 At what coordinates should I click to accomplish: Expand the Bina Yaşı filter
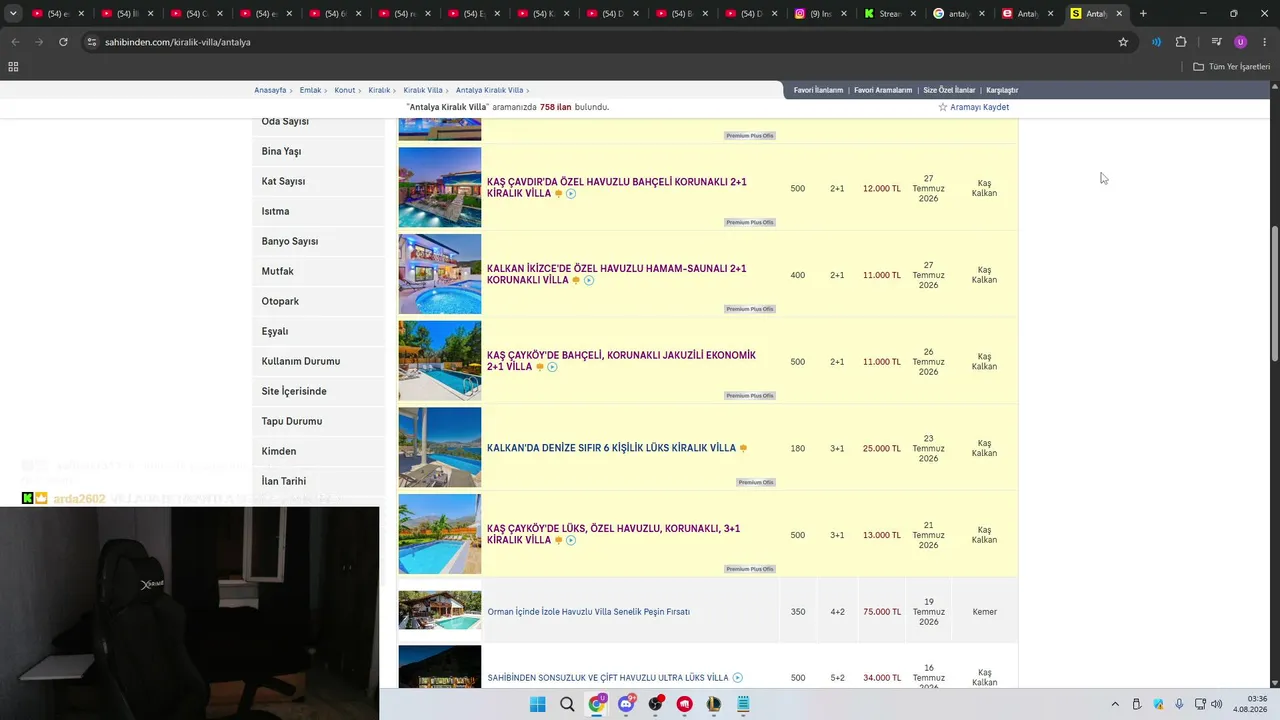[318, 151]
